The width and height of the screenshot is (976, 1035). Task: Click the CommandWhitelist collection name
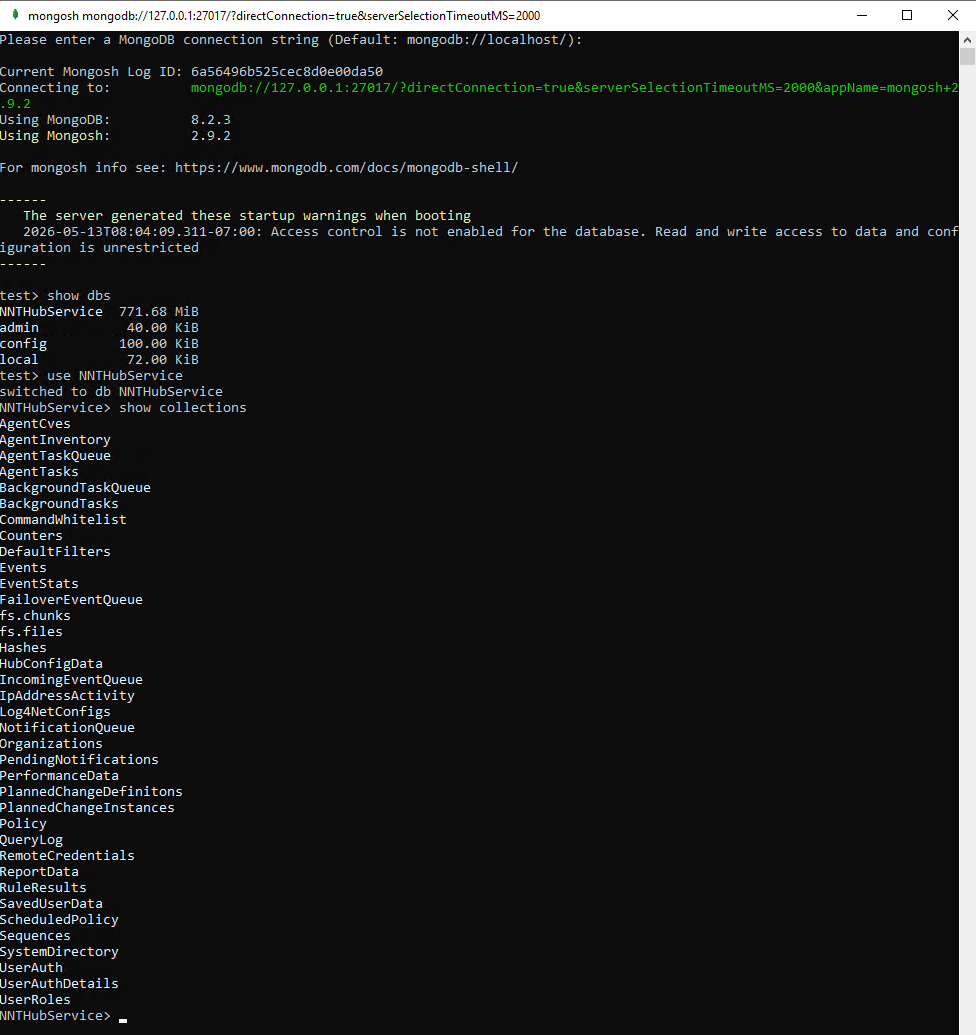tap(63, 519)
